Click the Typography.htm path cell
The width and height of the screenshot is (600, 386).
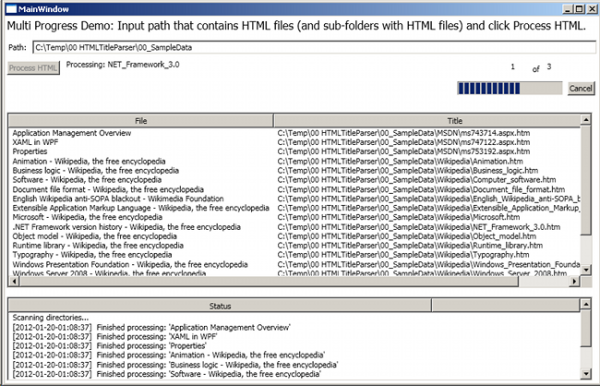pos(403,254)
